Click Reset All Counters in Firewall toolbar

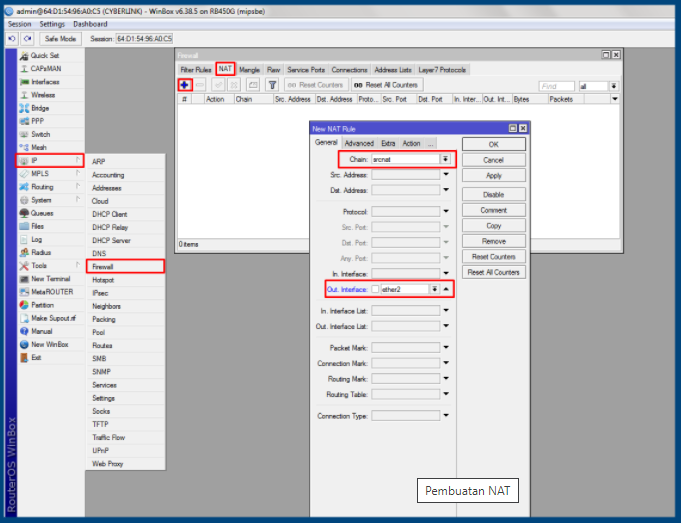(x=387, y=85)
